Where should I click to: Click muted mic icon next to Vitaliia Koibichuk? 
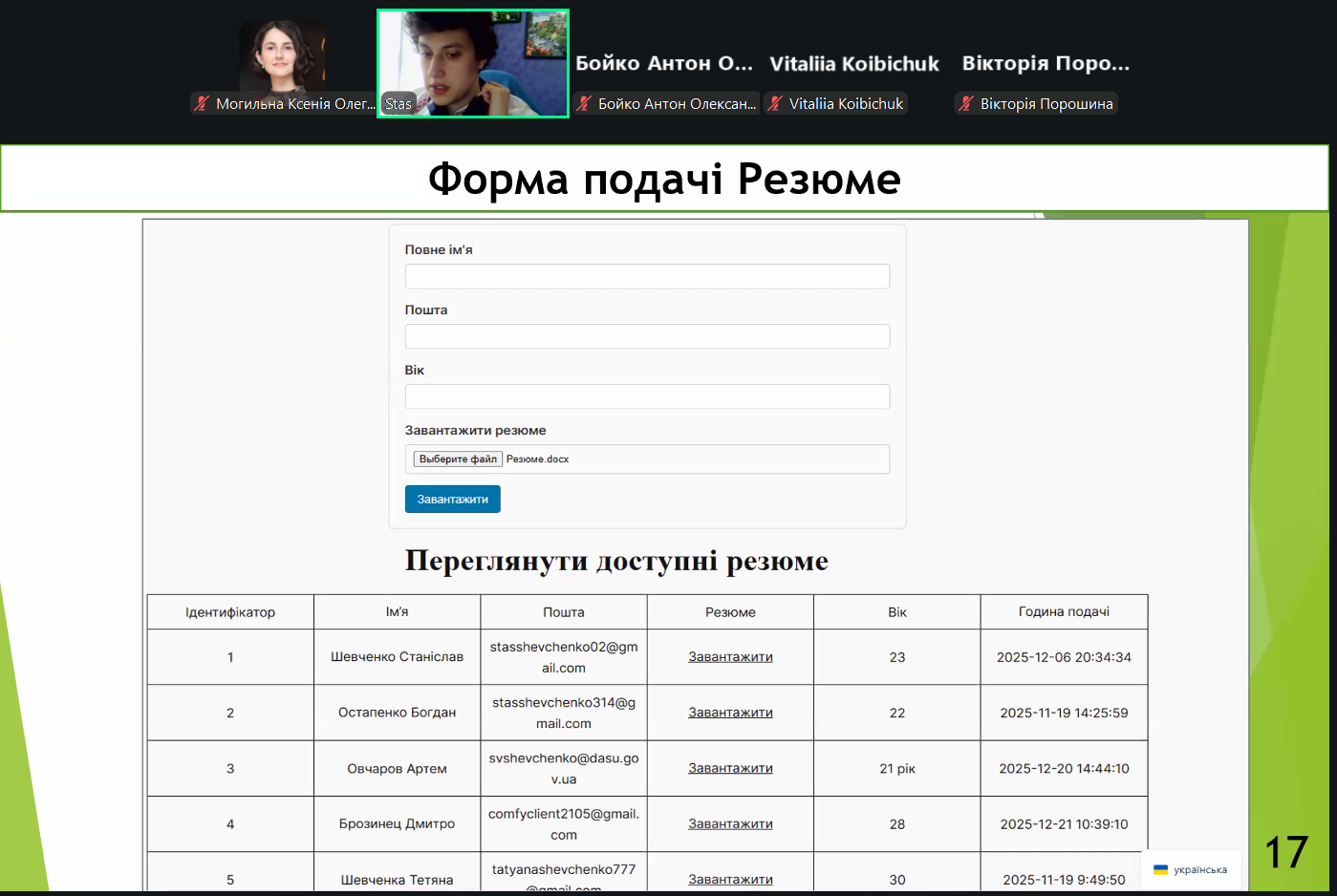click(x=775, y=104)
